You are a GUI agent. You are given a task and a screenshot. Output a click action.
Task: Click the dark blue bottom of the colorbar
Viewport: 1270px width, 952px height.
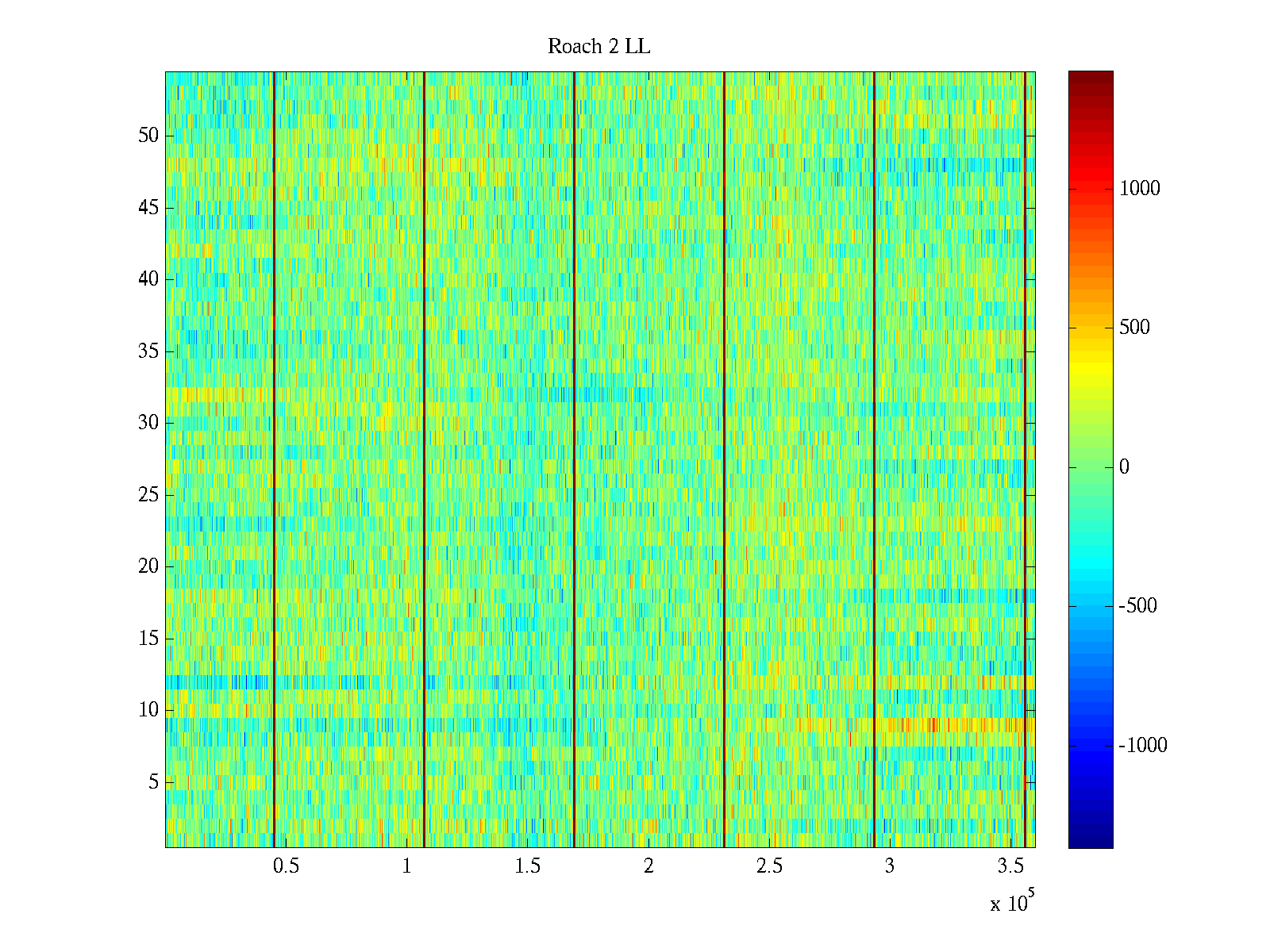click(x=1090, y=840)
